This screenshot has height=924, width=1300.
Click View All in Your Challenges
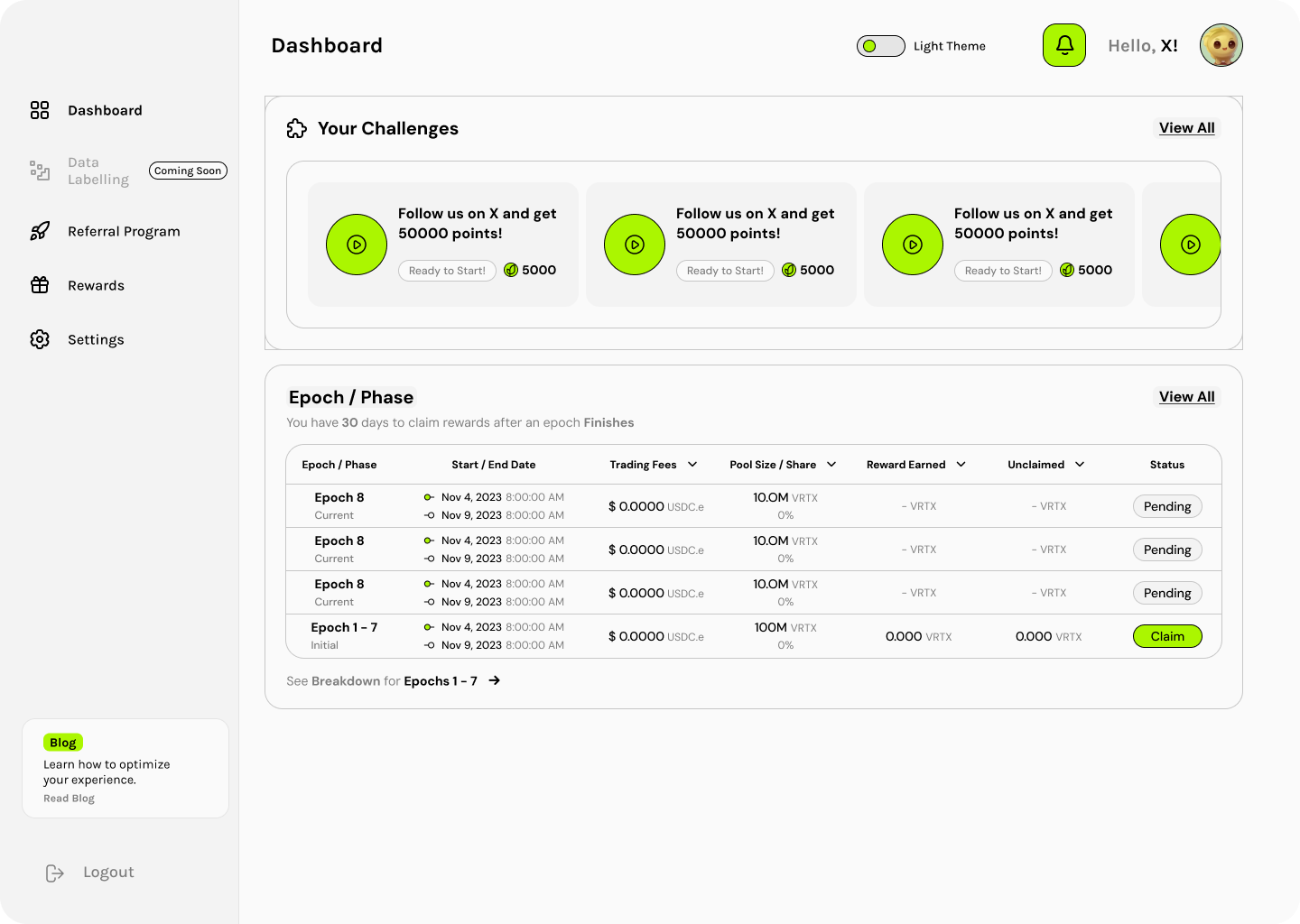pos(1186,128)
